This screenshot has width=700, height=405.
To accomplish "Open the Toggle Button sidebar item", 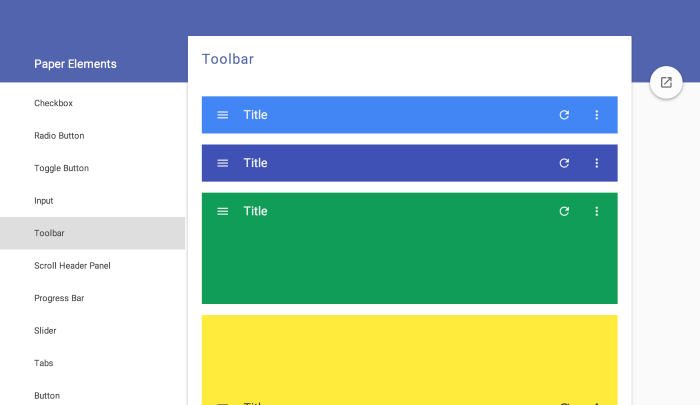I will coord(92,168).
